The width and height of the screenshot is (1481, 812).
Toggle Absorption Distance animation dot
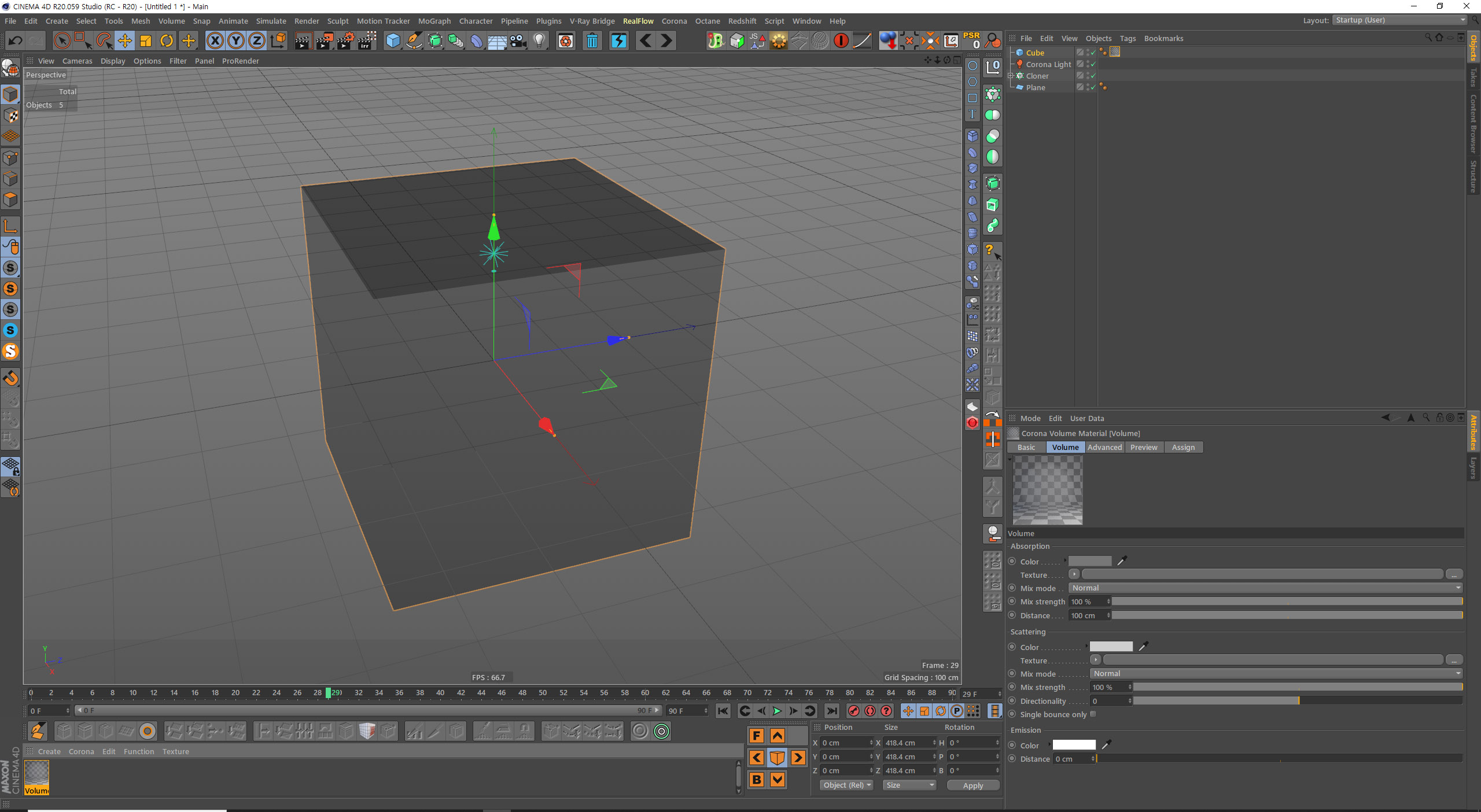click(x=1012, y=615)
